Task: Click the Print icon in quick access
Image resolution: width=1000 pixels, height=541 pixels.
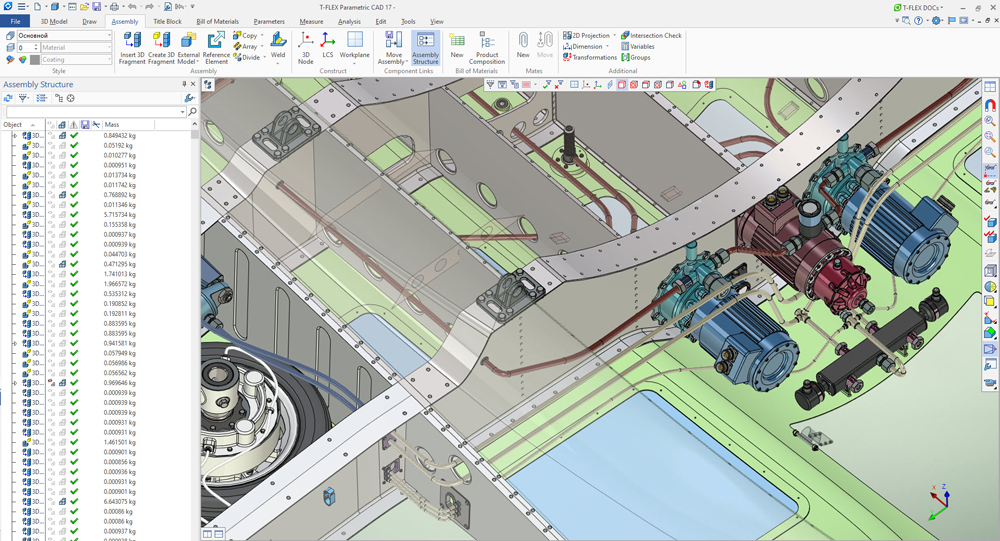Action: coord(114,6)
